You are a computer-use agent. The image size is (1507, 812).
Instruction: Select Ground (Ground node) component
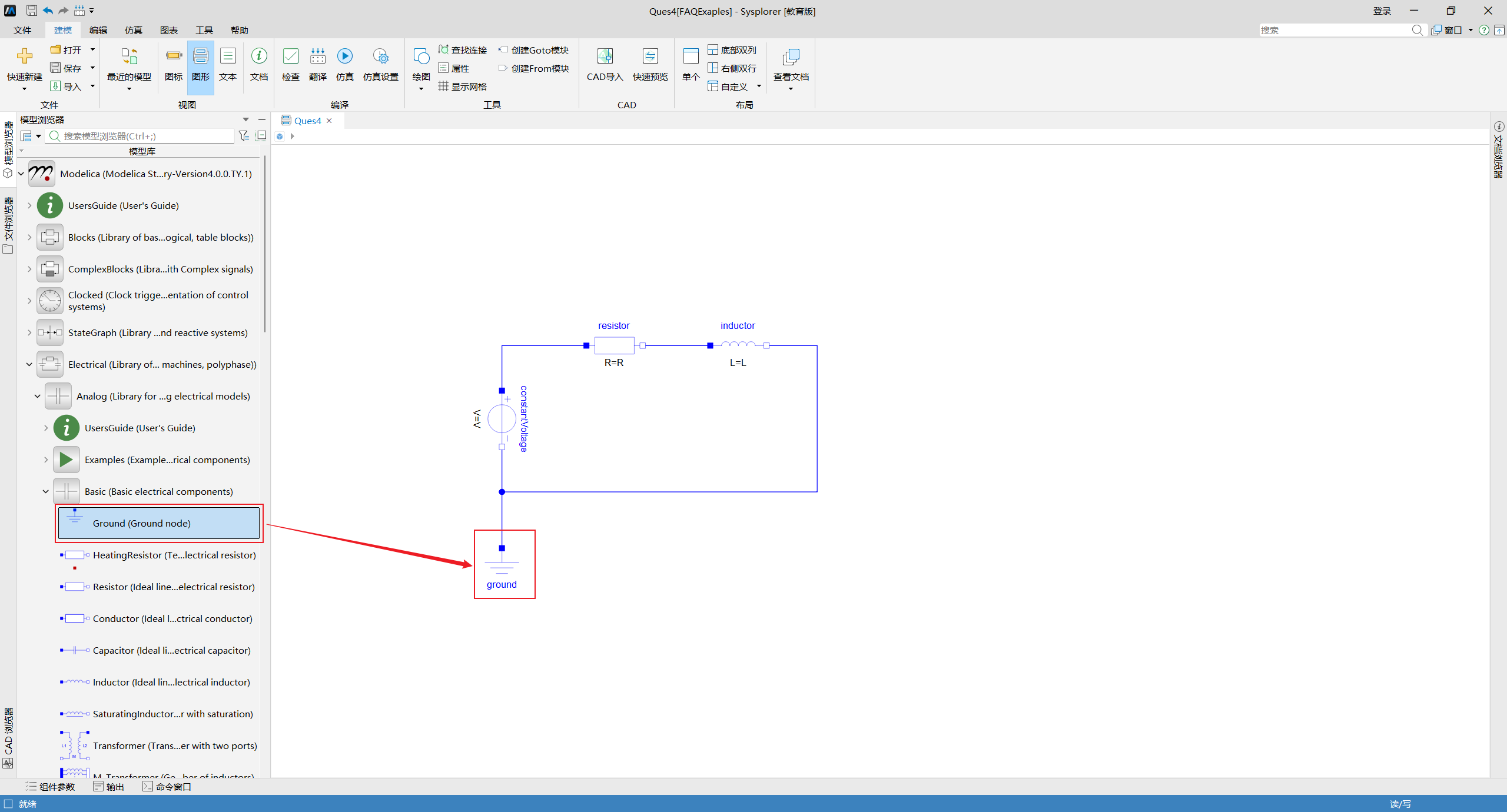(158, 523)
